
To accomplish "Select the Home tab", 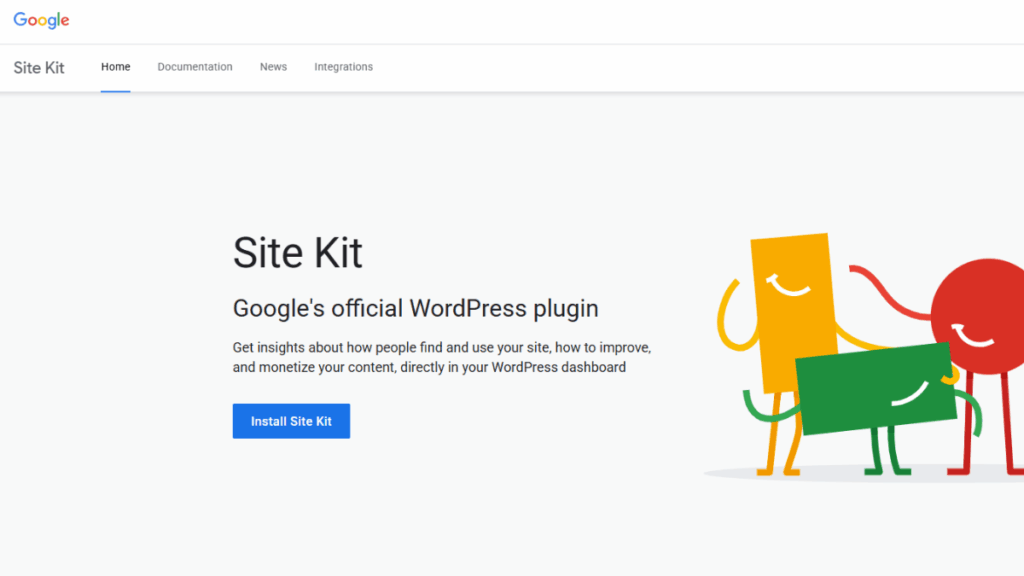I will click(x=116, y=67).
